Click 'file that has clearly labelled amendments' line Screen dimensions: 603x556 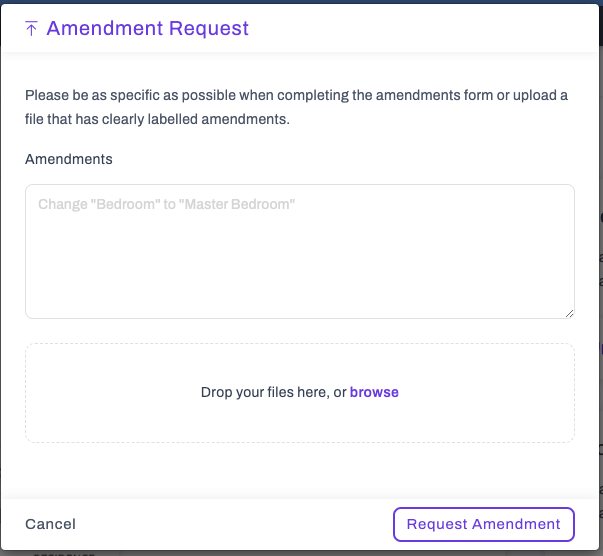tap(157, 119)
